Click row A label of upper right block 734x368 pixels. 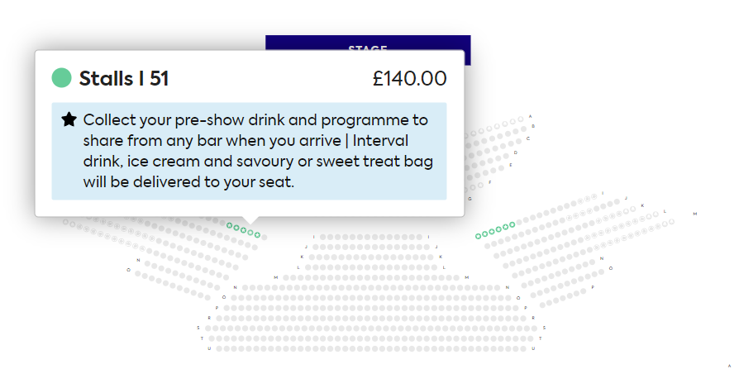(x=530, y=116)
